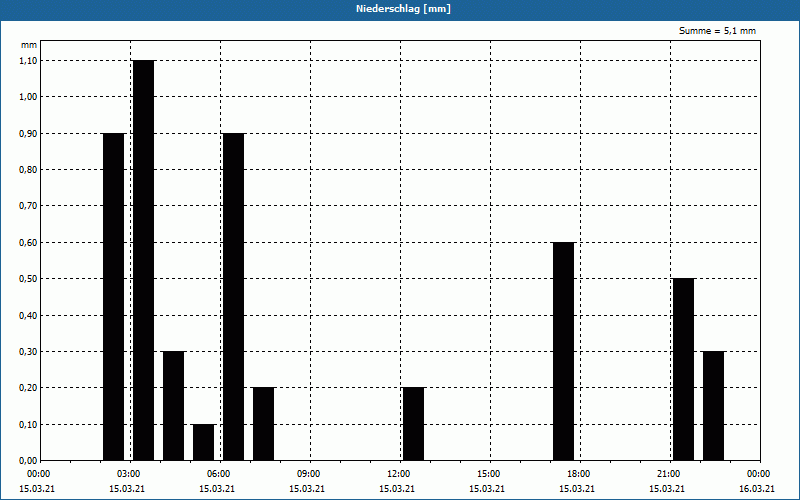The height and width of the screenshot is (500, 800).
Task: Select the 0,20 bar at 12:00
Action: (413, 424)
